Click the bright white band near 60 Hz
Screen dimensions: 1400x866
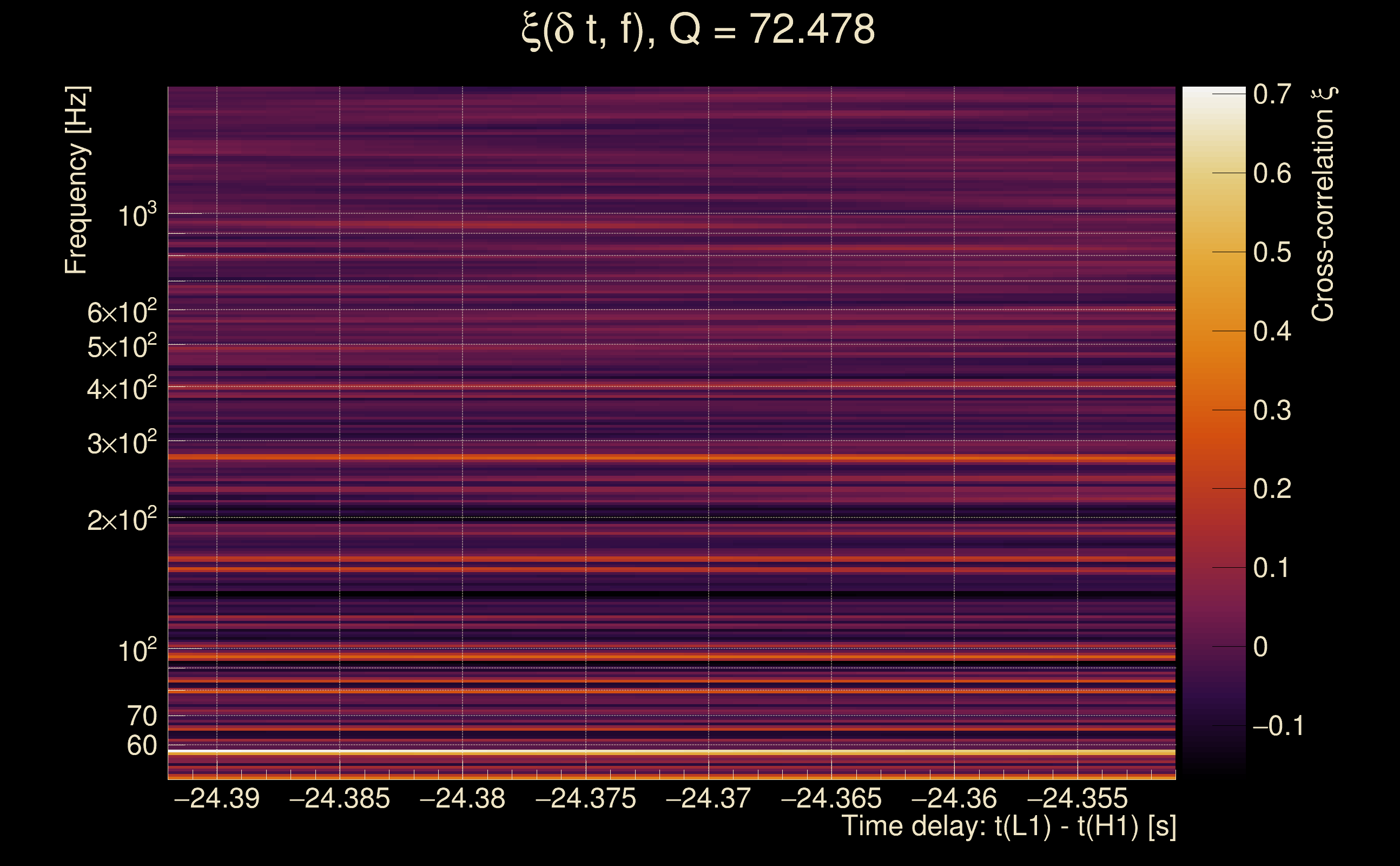(671, 752)
